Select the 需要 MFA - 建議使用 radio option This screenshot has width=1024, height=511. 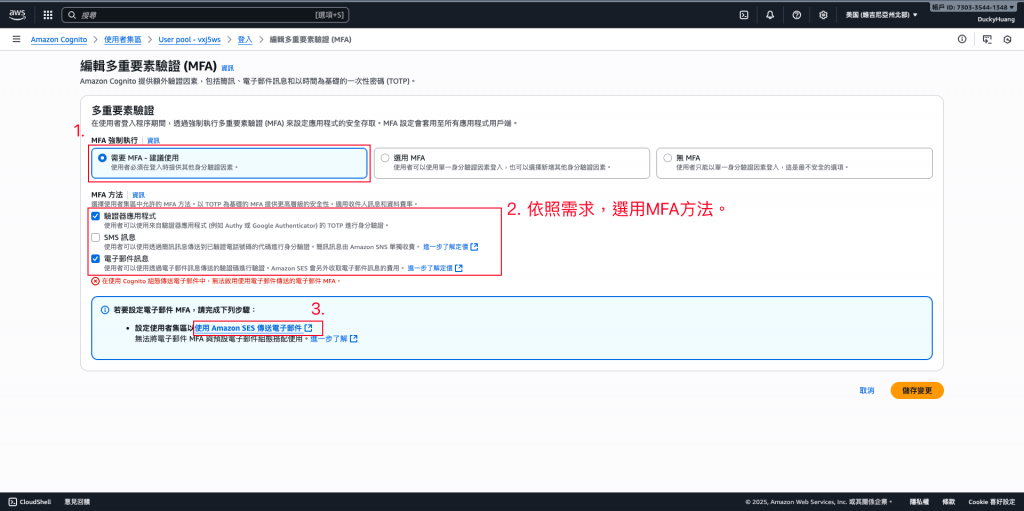click(102, 157)
